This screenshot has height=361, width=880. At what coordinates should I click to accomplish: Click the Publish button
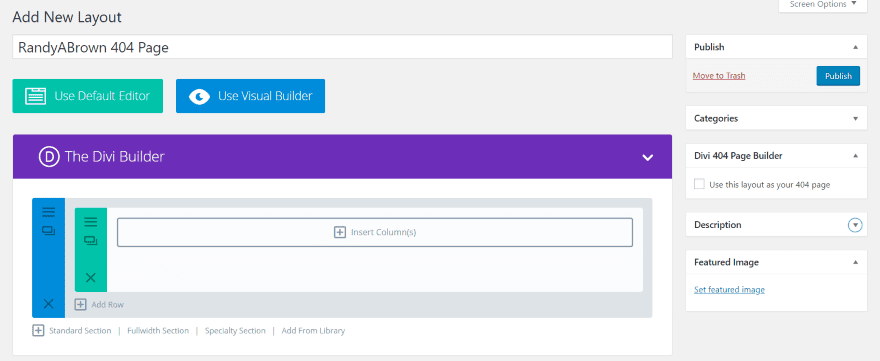tap(838, 76)
